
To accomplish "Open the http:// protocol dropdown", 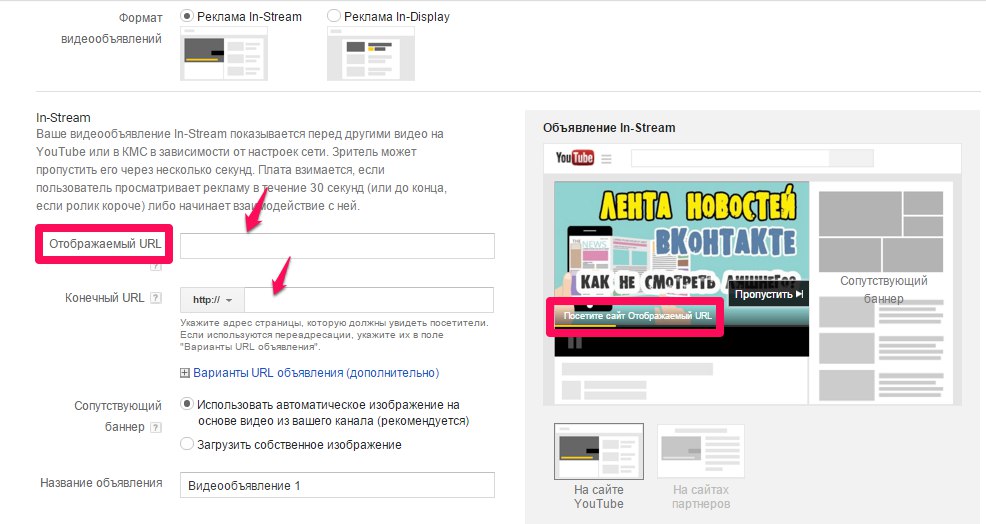I will (212, 300).
